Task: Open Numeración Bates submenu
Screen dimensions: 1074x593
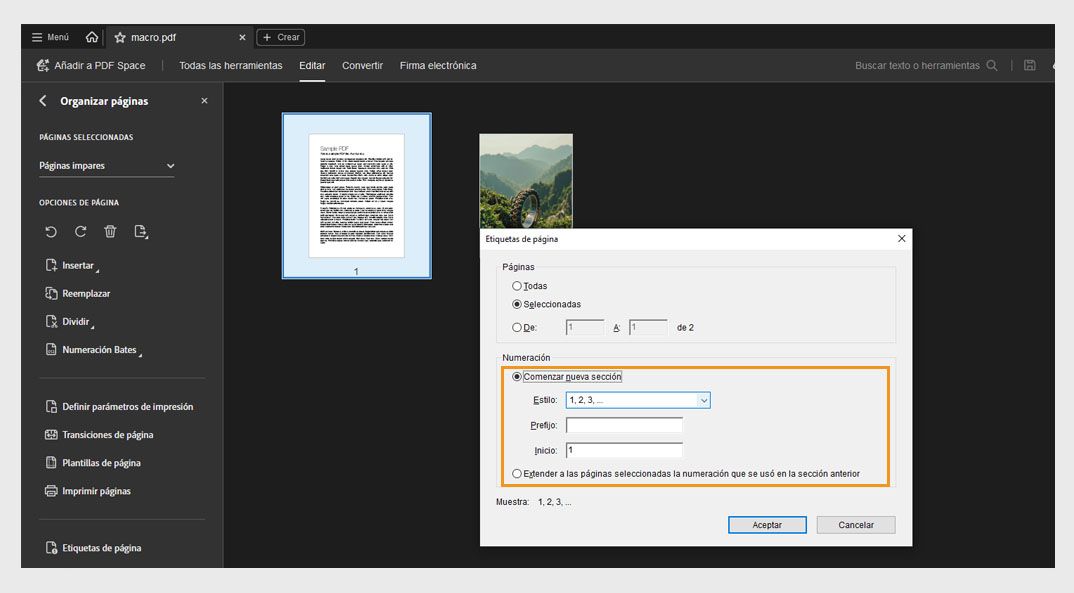Action: click(x=93, y=350)
